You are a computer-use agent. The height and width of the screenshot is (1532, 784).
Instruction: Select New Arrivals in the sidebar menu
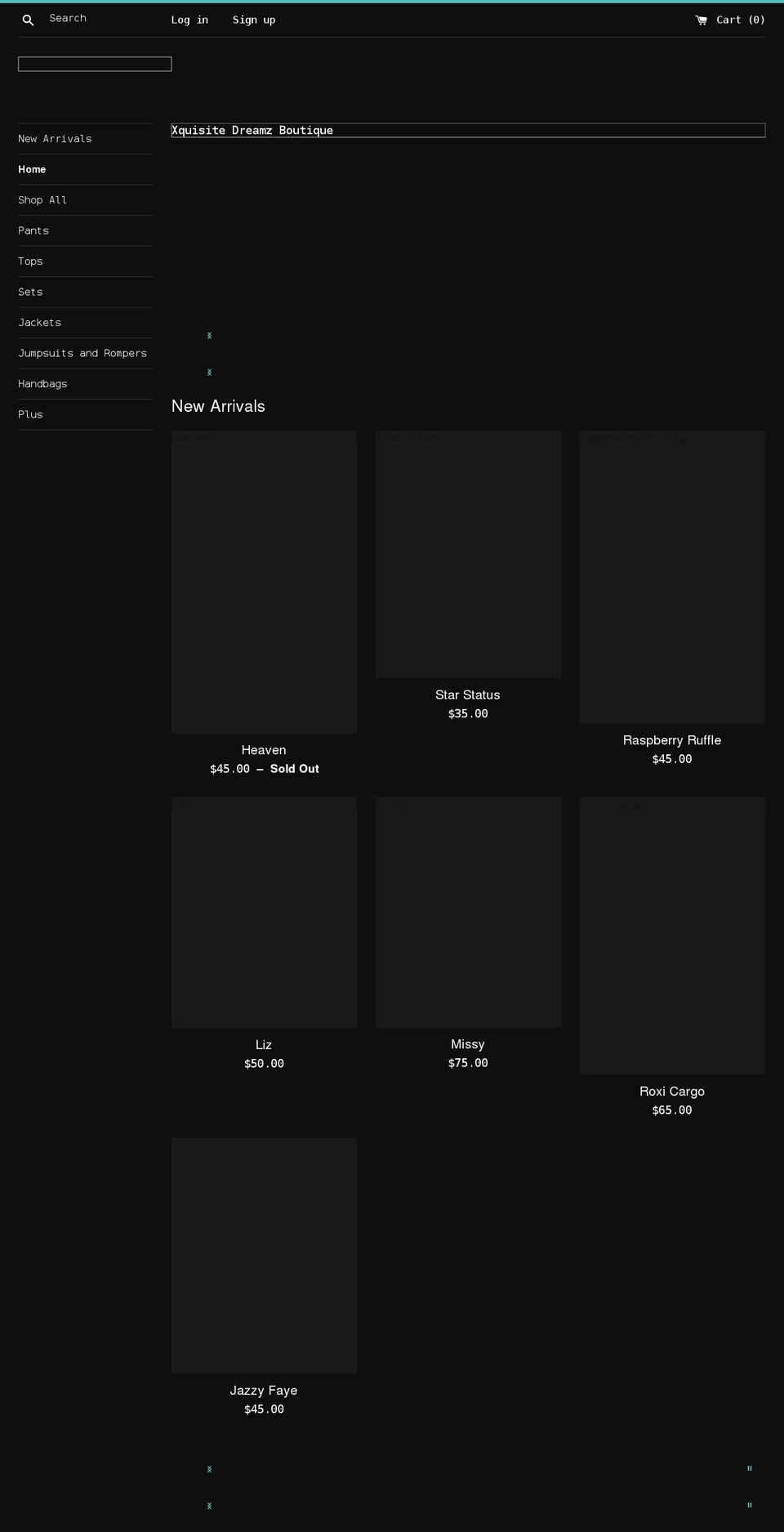coord(55,139)
